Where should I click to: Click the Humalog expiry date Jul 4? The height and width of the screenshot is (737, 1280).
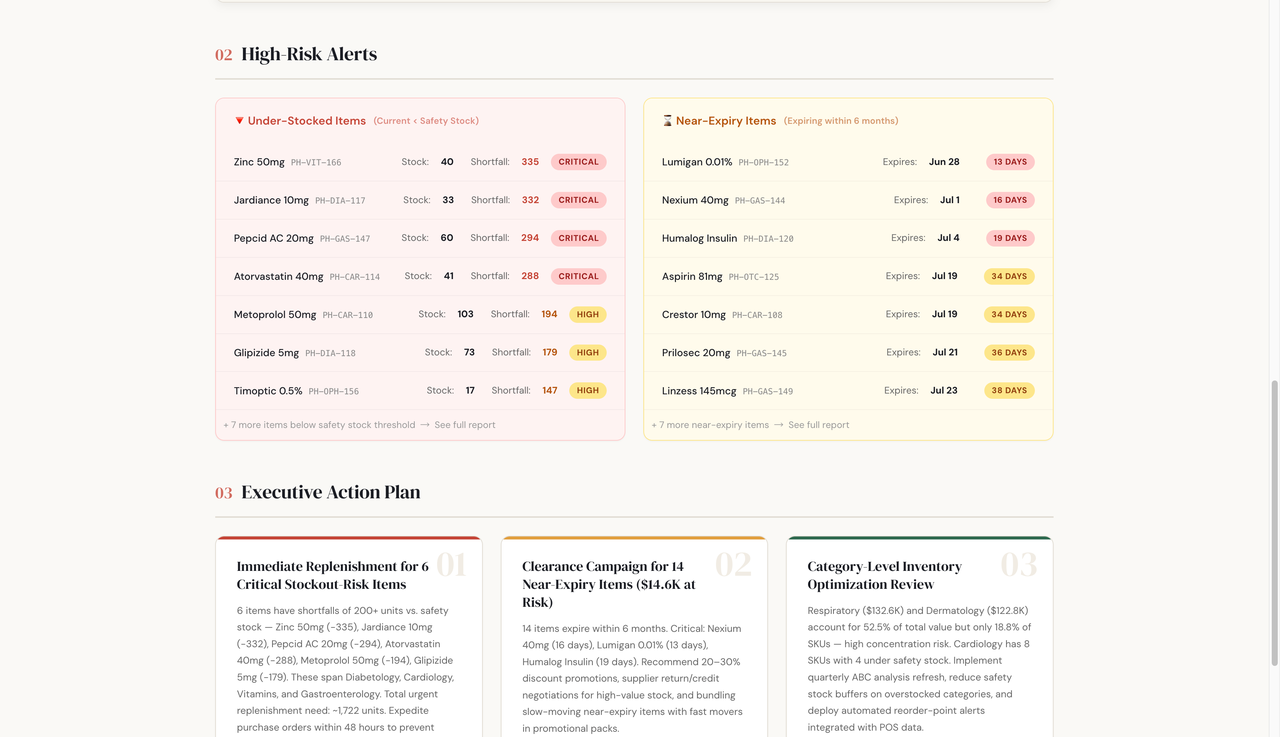tap(948, 238)
